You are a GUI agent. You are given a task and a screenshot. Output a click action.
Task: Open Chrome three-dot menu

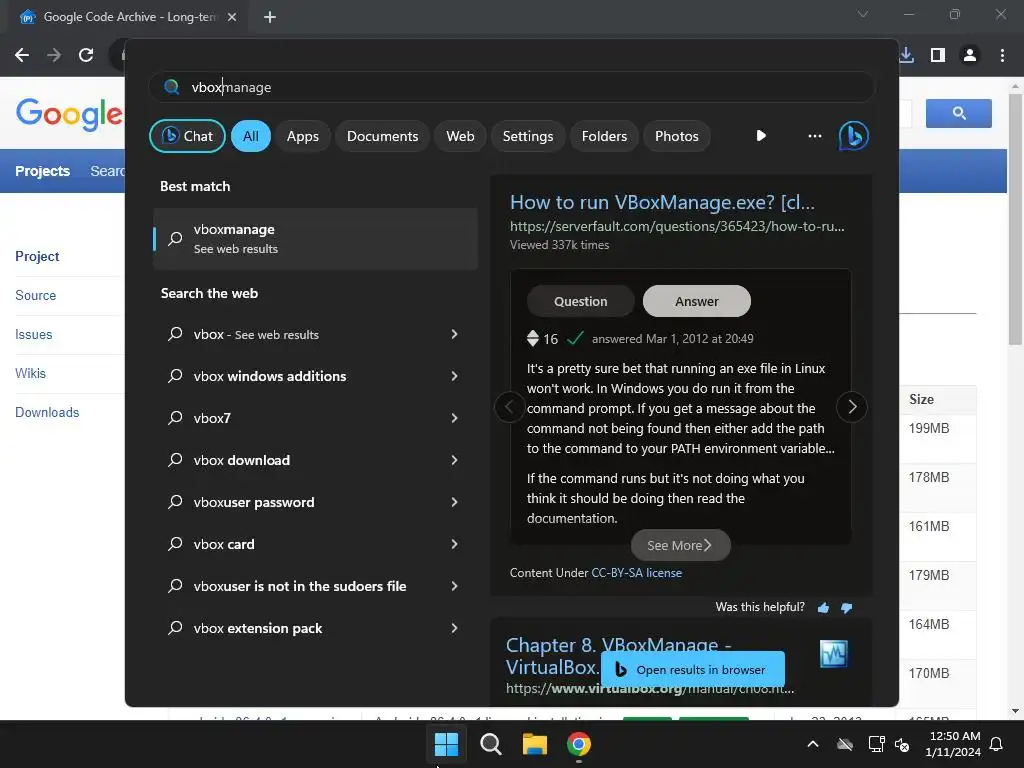click(x=1002, y=55)
